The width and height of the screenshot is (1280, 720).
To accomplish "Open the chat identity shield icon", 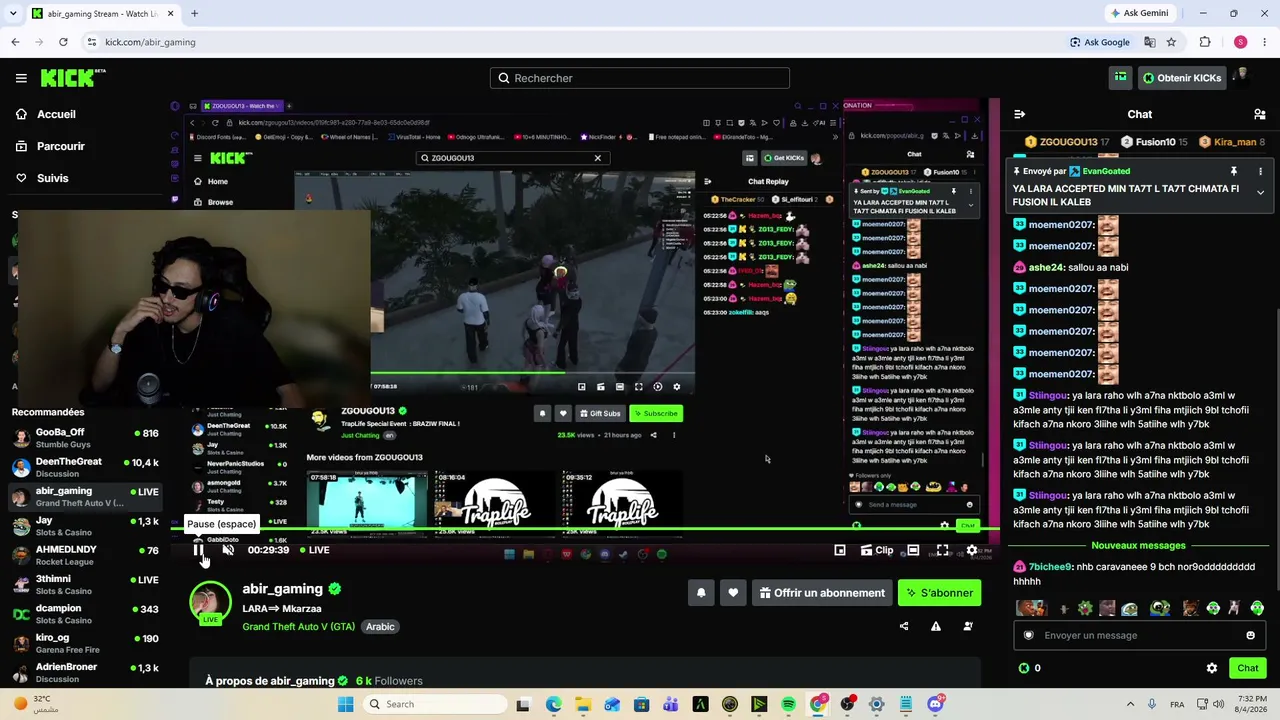I will [x=1029, y=635].
